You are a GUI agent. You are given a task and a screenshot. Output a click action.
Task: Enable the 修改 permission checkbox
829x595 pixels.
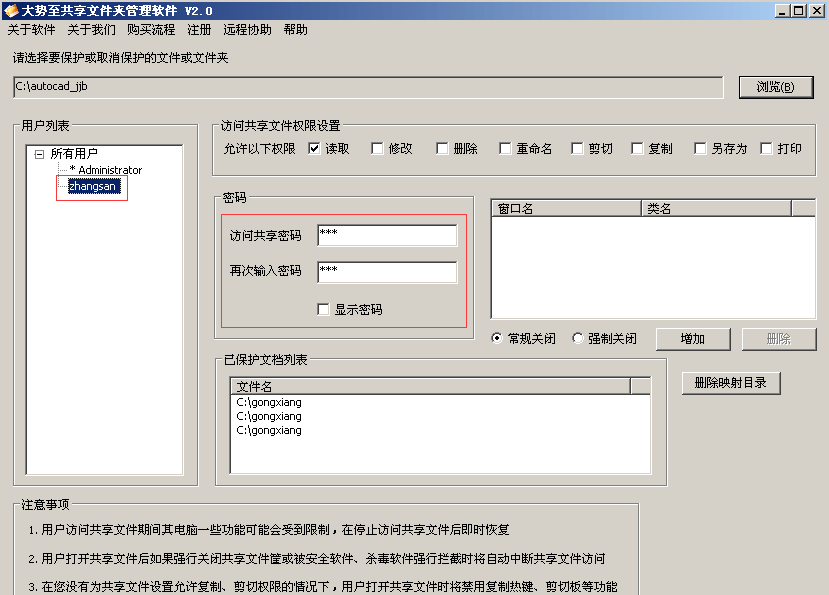coord(377,149)
